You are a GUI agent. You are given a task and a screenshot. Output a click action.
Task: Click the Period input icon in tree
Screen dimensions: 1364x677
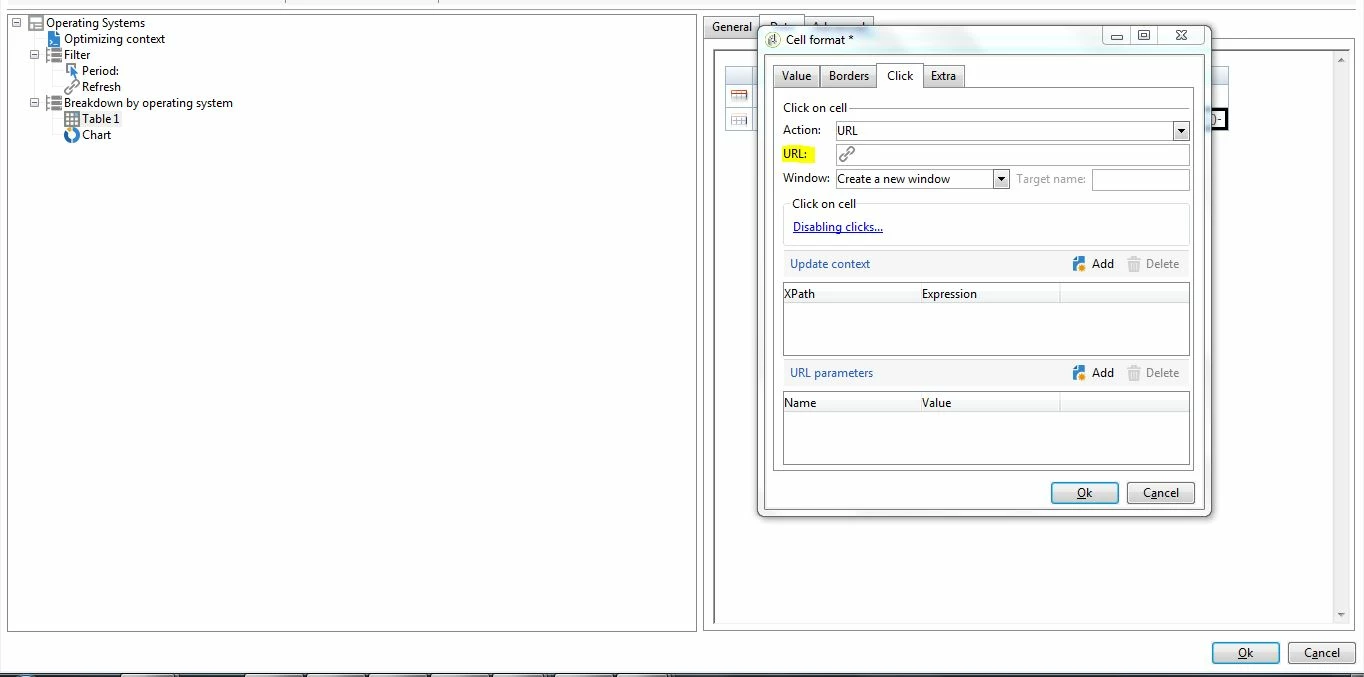72,71
